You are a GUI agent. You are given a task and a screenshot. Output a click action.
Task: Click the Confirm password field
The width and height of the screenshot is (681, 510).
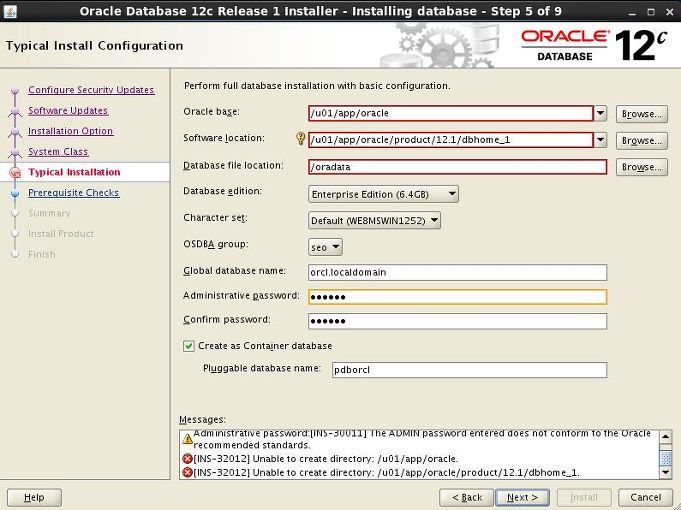point(457,321)
